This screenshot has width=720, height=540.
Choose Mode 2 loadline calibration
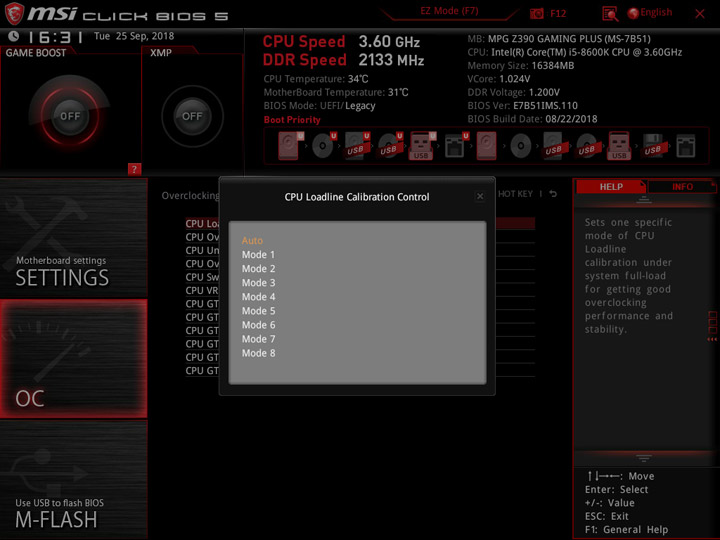(259, 269)
